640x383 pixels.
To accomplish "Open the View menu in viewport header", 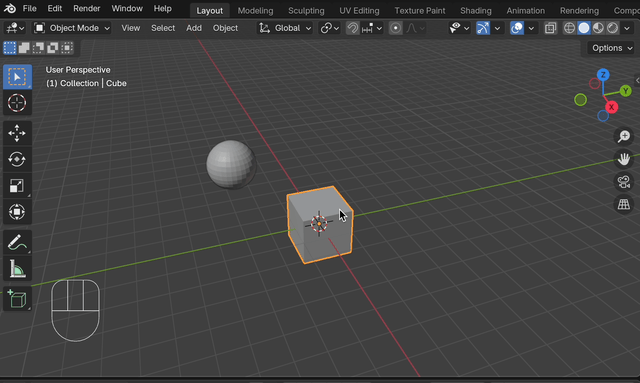I will [131, 28].
